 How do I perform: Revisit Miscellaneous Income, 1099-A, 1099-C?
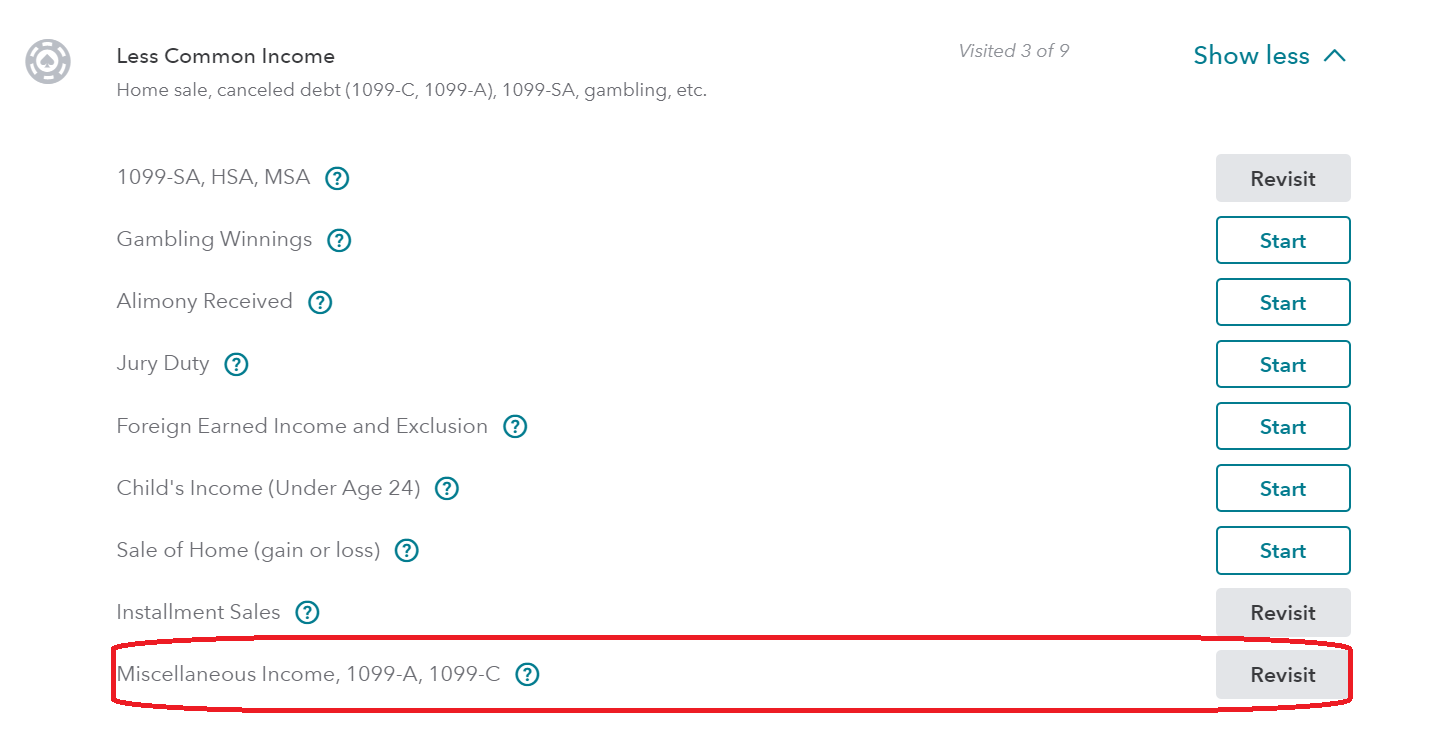pos(1283,675)
